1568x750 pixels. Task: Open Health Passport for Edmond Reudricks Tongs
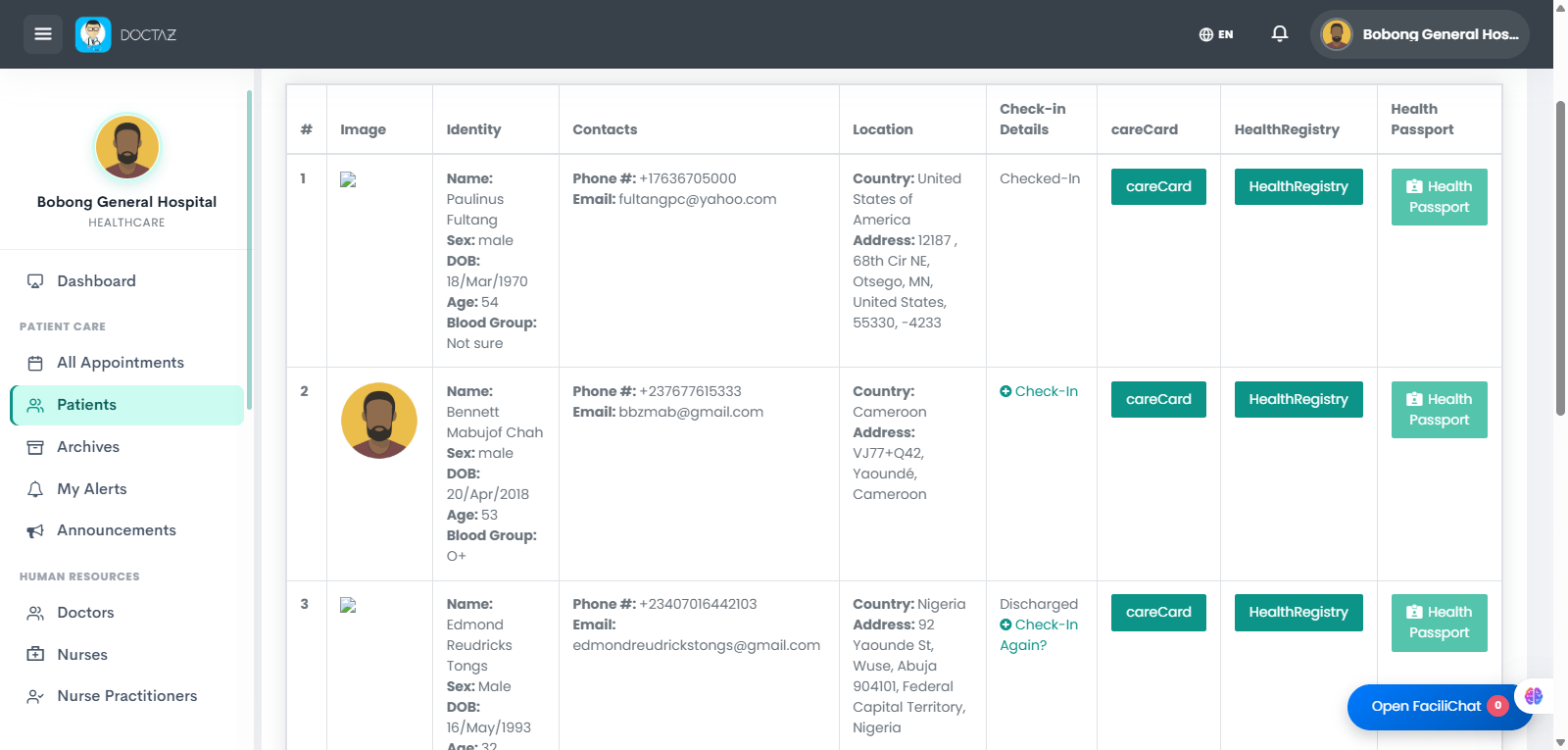(1440, 623)
